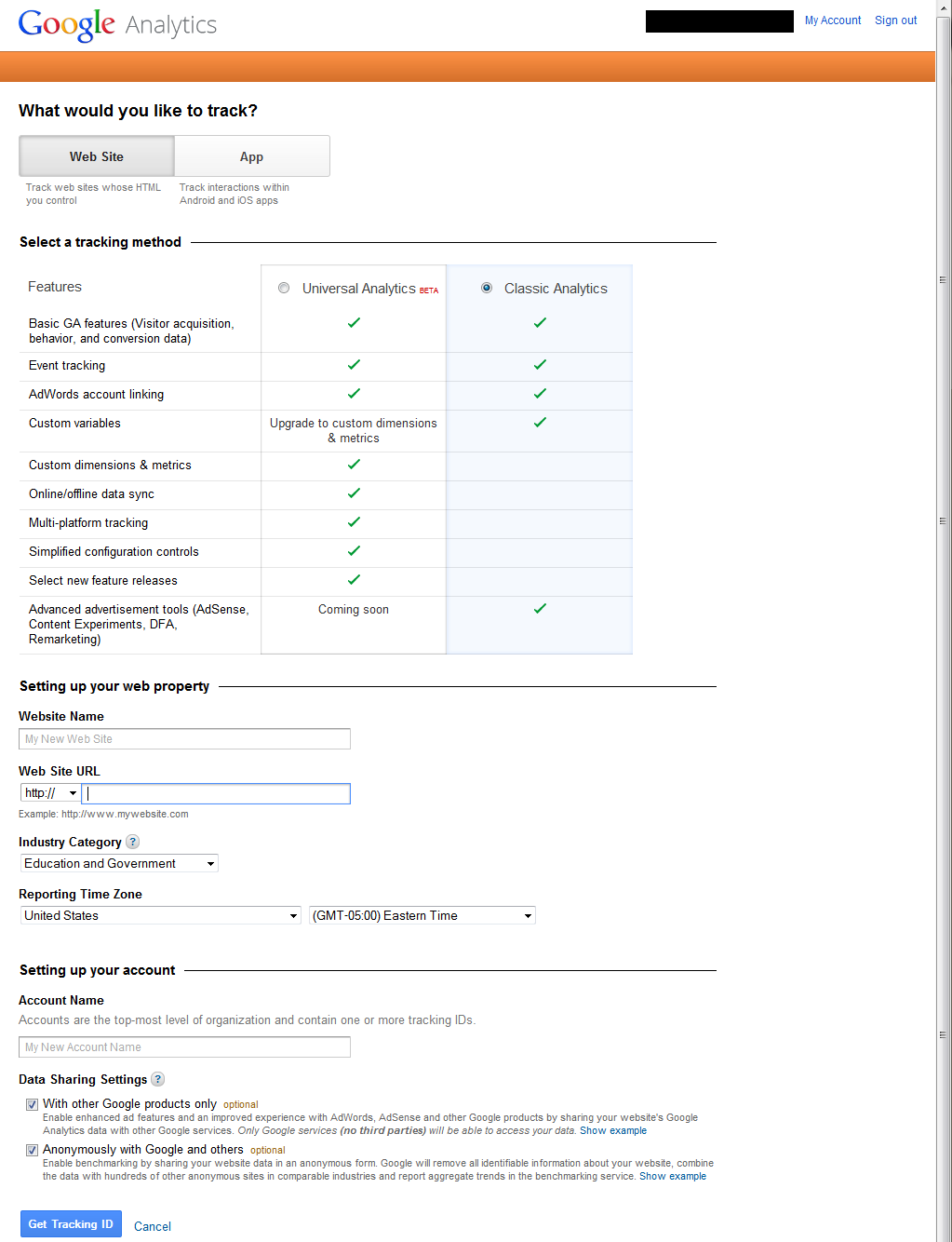Viewport: 952px width, 1242px height.
Task: Click 'Select new feature releases' row label
Action: click(102, 581)
